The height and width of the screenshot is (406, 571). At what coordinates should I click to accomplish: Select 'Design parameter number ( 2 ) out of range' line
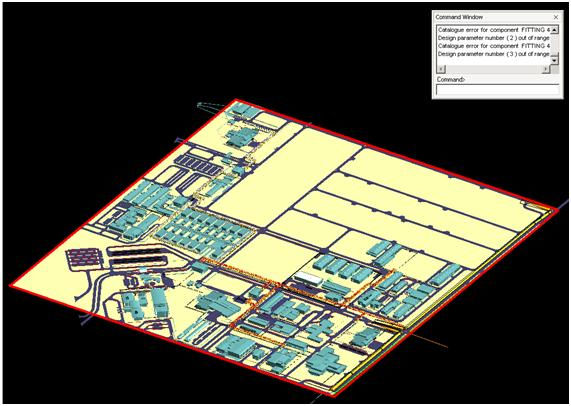coord(493,38)
